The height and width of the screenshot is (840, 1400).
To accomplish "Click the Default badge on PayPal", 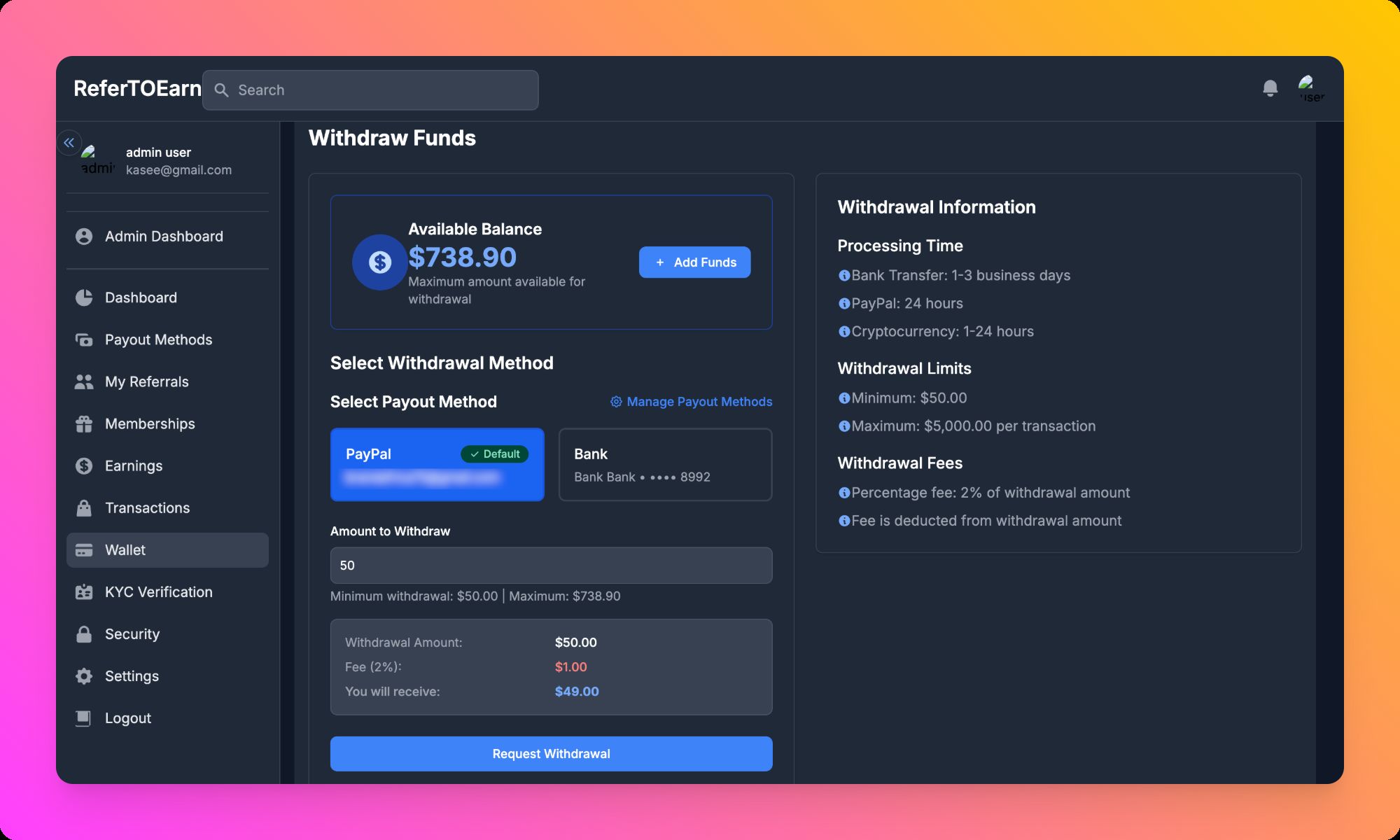I will [x=494, y=454].
